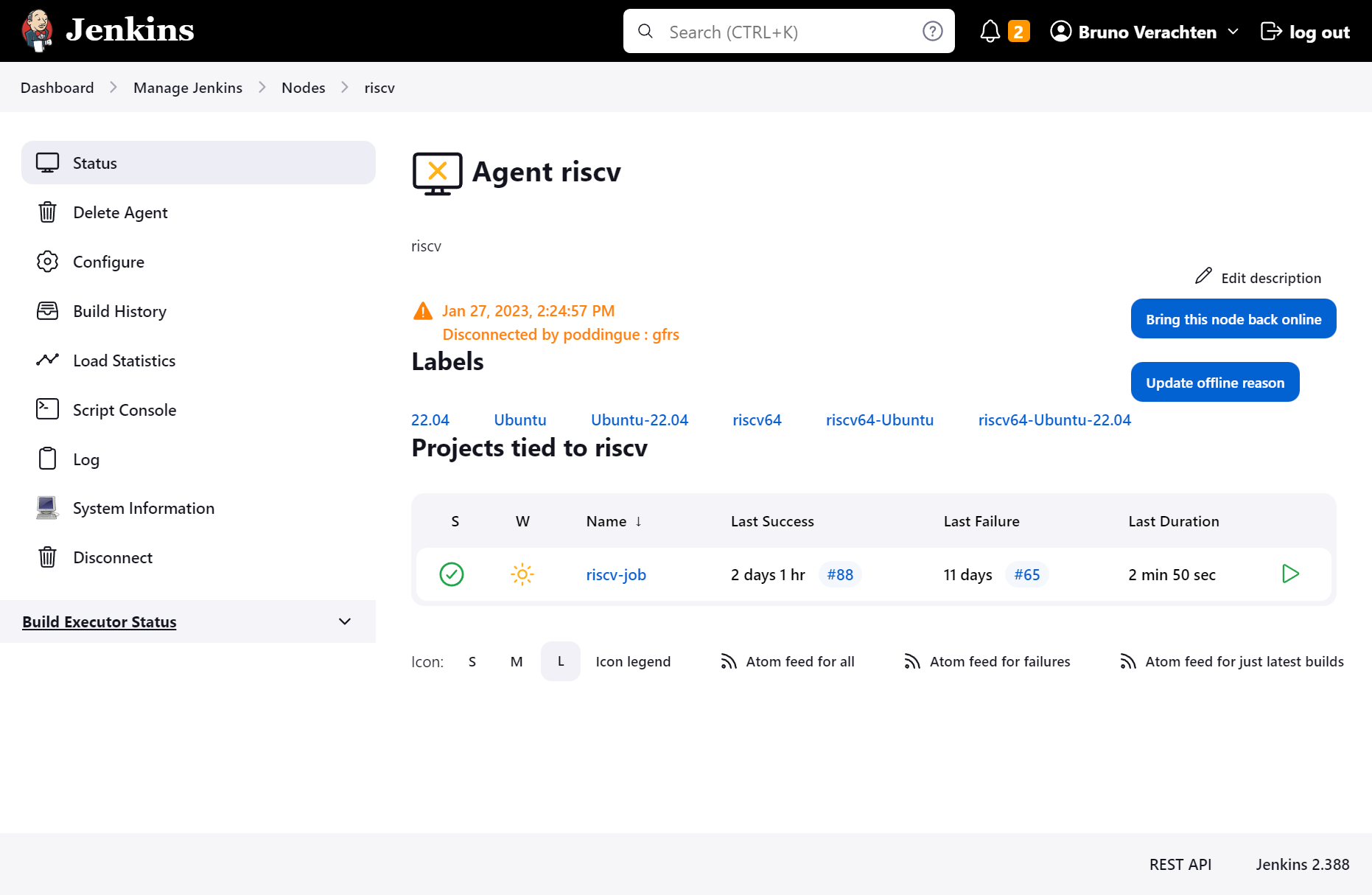This screenshot has width=1372, height=895.
Task: Select medium icon size M
Action: tap(517, 661)
